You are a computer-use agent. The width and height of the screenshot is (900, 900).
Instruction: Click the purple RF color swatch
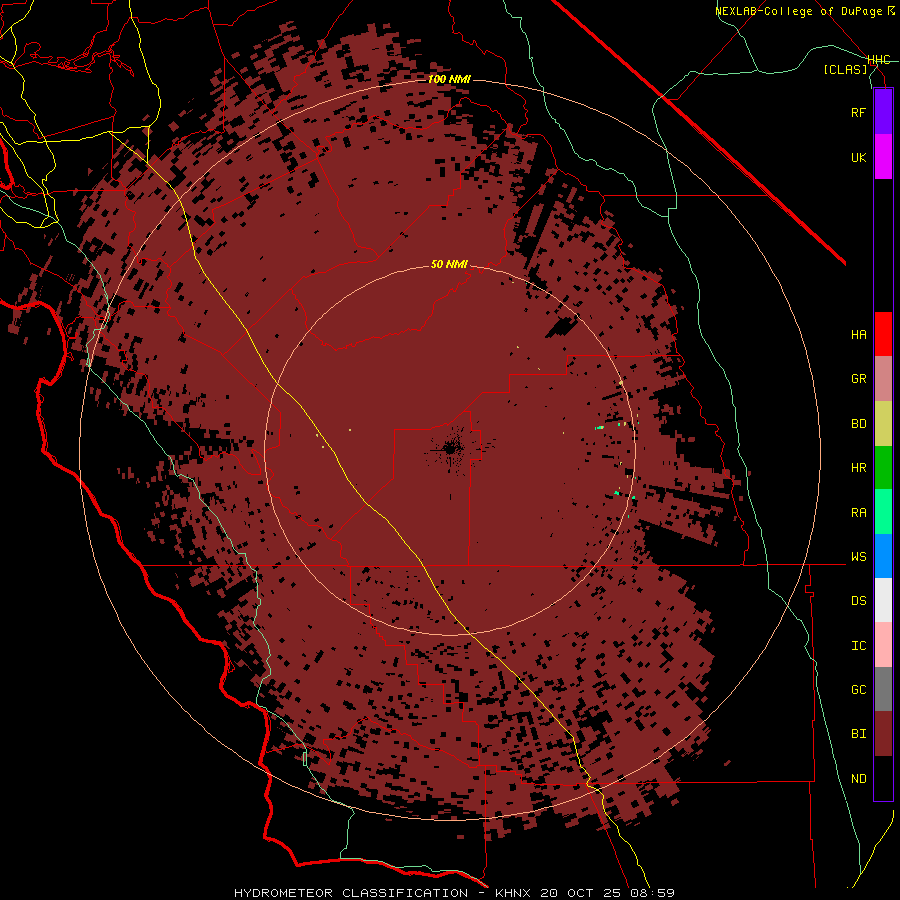point(883,112)
